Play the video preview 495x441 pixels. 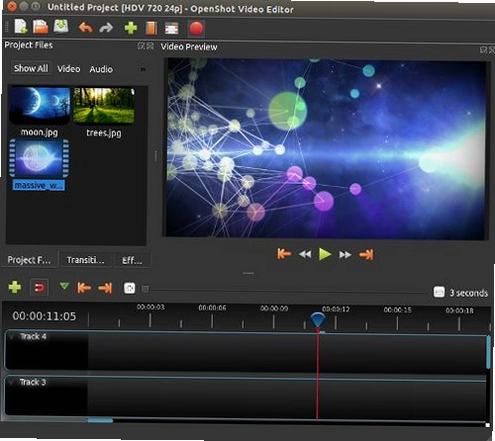pos(325,254)
